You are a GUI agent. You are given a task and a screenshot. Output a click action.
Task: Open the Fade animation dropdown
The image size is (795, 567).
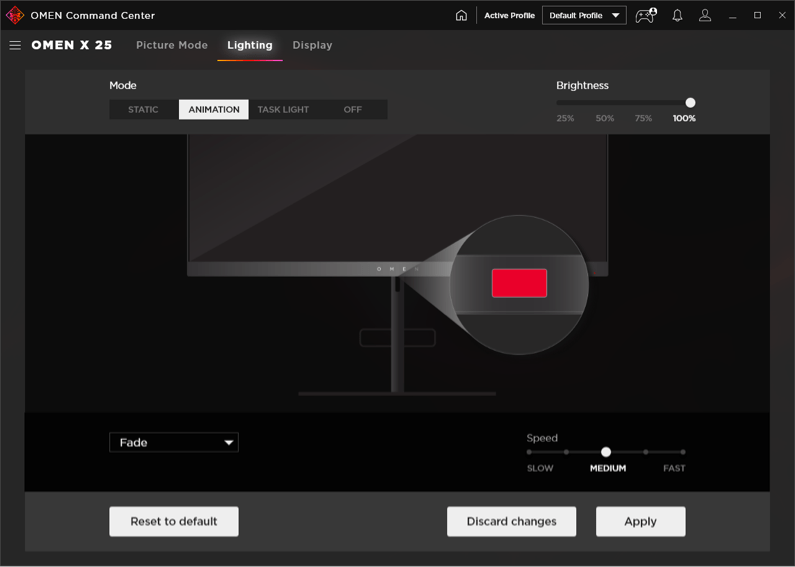(x=174, y=442)
